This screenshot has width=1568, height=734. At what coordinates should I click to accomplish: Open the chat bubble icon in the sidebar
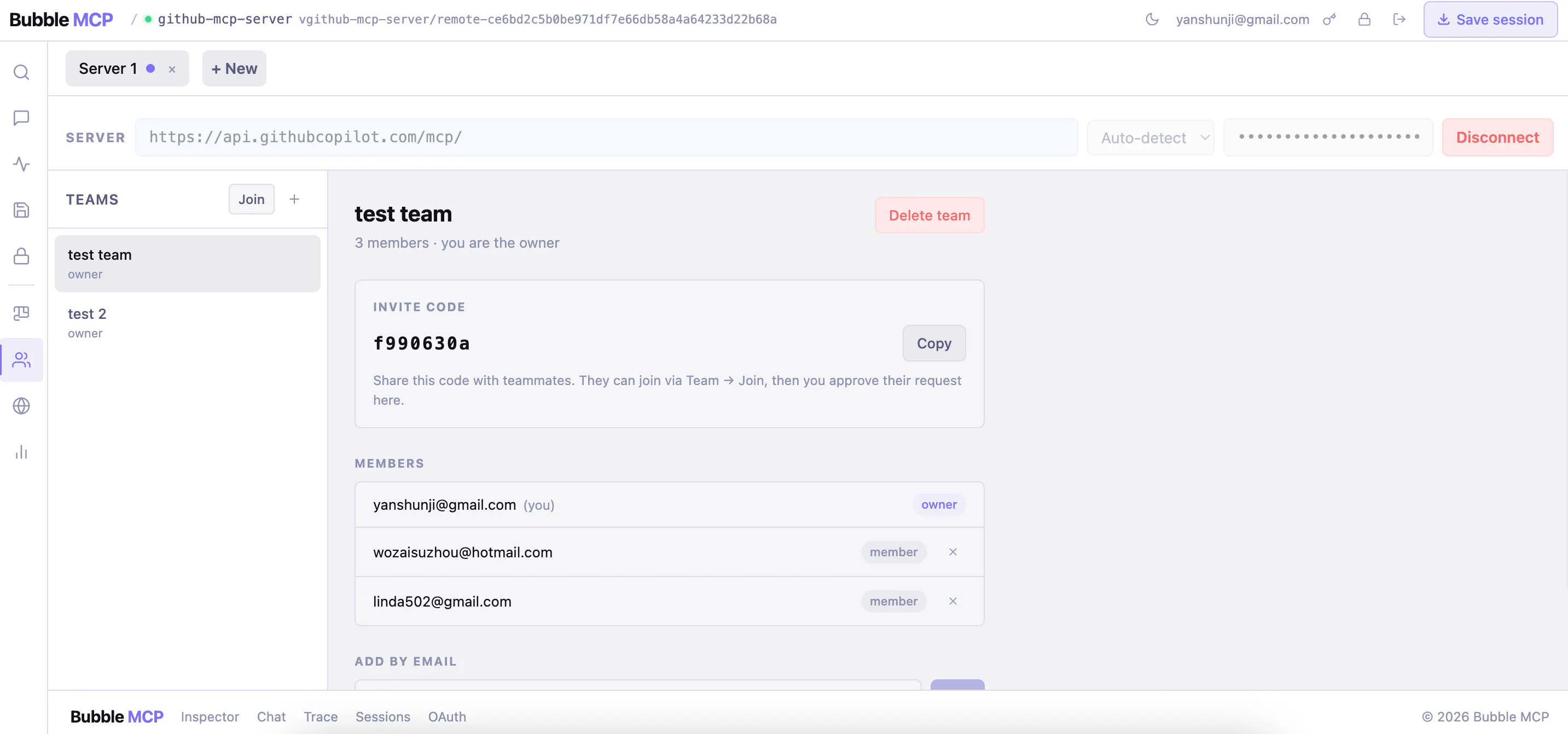[21, 118]
